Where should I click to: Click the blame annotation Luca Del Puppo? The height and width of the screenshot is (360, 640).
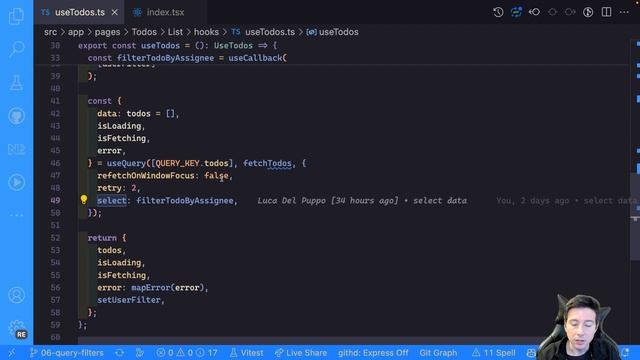click(x=362, y=200)
